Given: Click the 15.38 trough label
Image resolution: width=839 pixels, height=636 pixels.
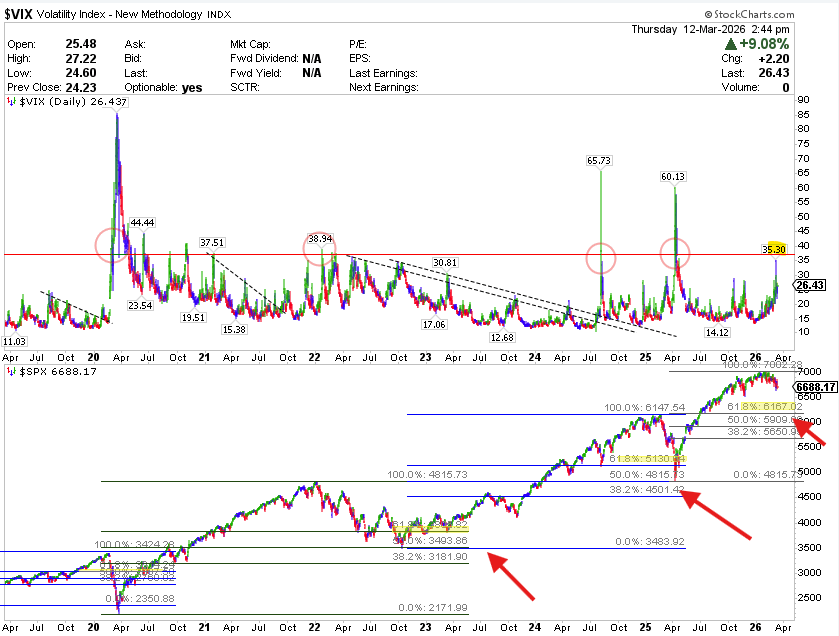Looking at the screenshot, I should pos(234,330).
